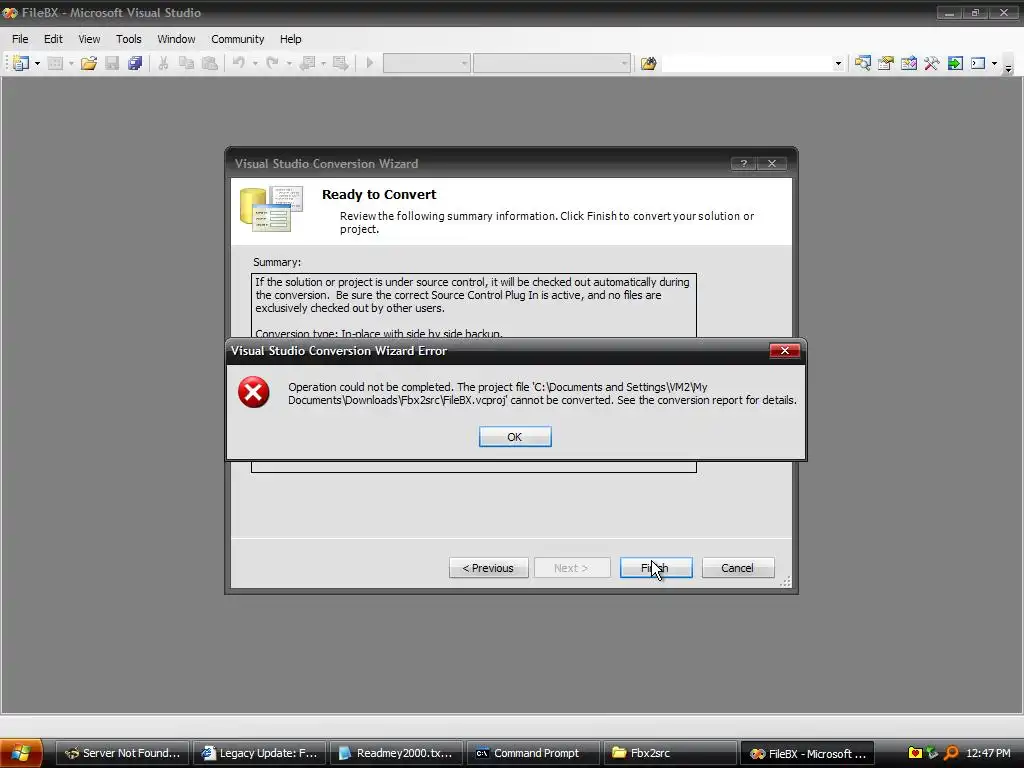
Task: Open Solution Explorer from toolbar icon
Action: (x=863, y=63)
